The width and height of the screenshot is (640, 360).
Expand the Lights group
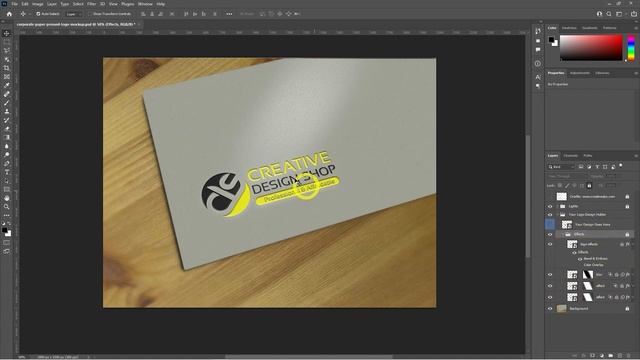click(x=557, y=207)
